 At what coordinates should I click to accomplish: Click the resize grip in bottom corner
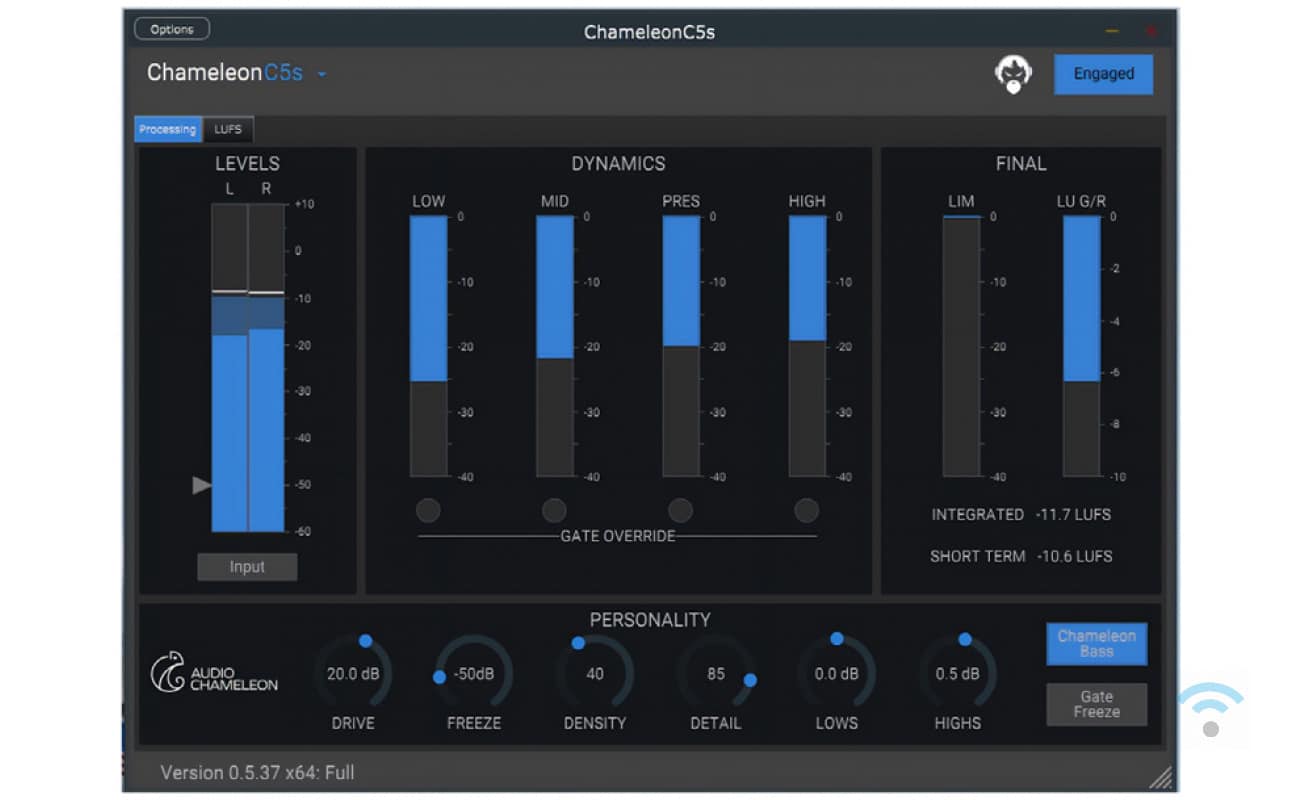[1159, 777]
